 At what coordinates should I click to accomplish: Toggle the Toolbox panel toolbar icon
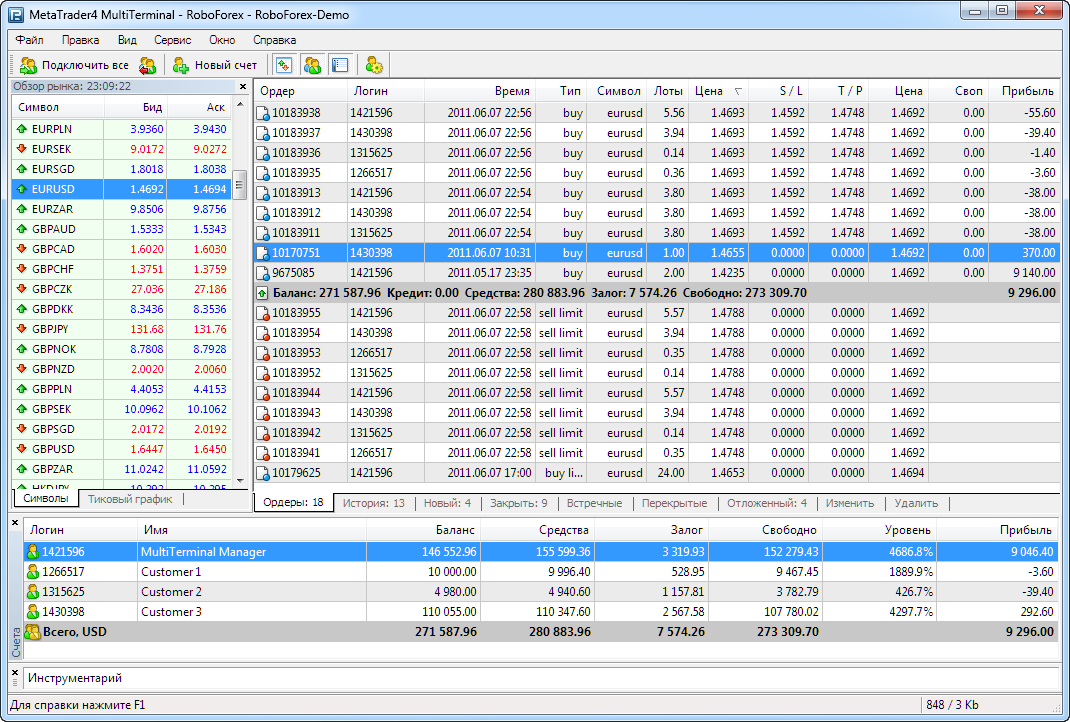340,66
